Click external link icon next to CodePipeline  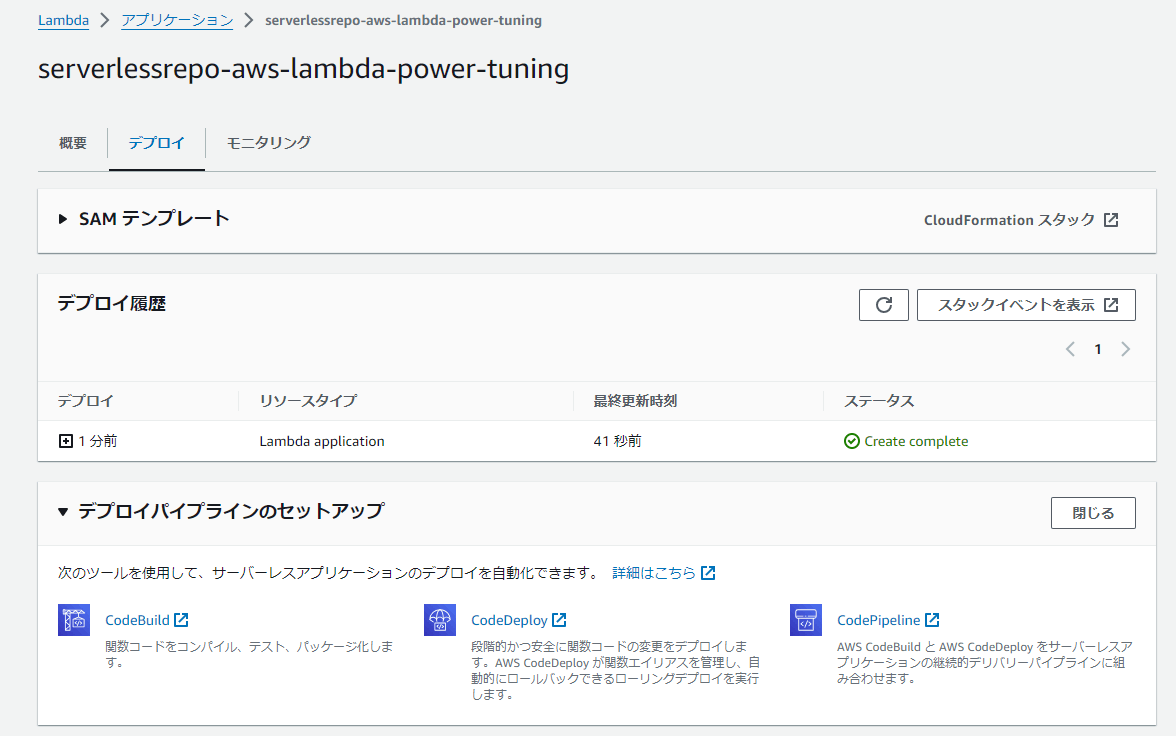click(932, 620)
